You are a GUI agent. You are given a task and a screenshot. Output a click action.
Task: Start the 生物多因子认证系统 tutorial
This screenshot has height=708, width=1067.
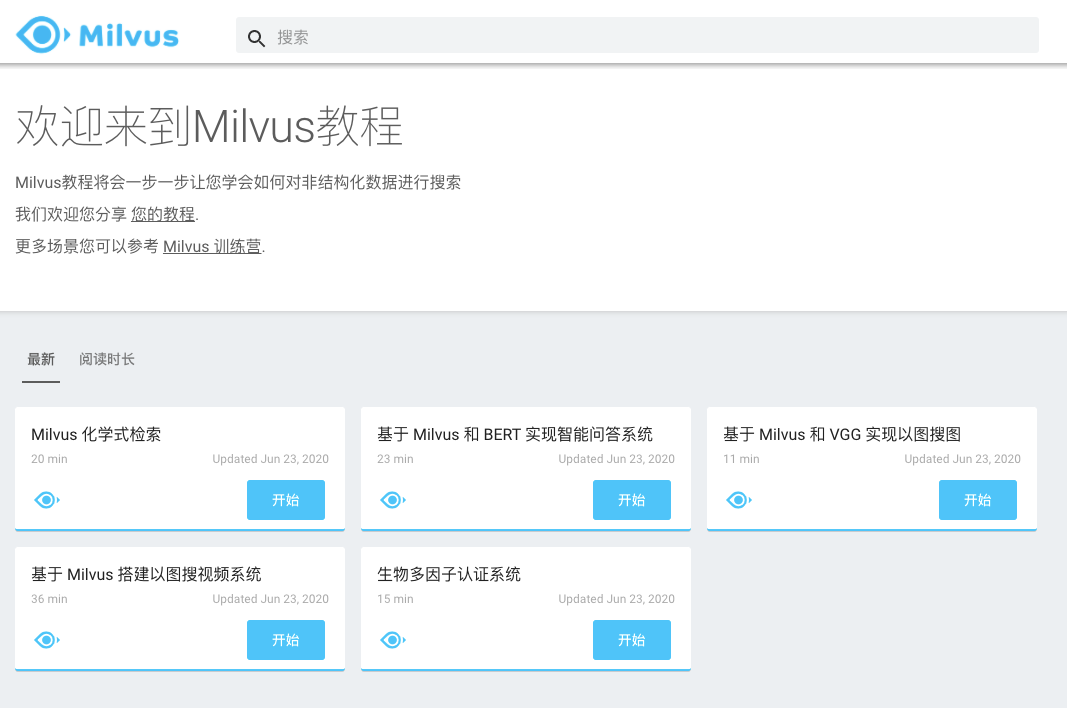[x=632, y=639]
